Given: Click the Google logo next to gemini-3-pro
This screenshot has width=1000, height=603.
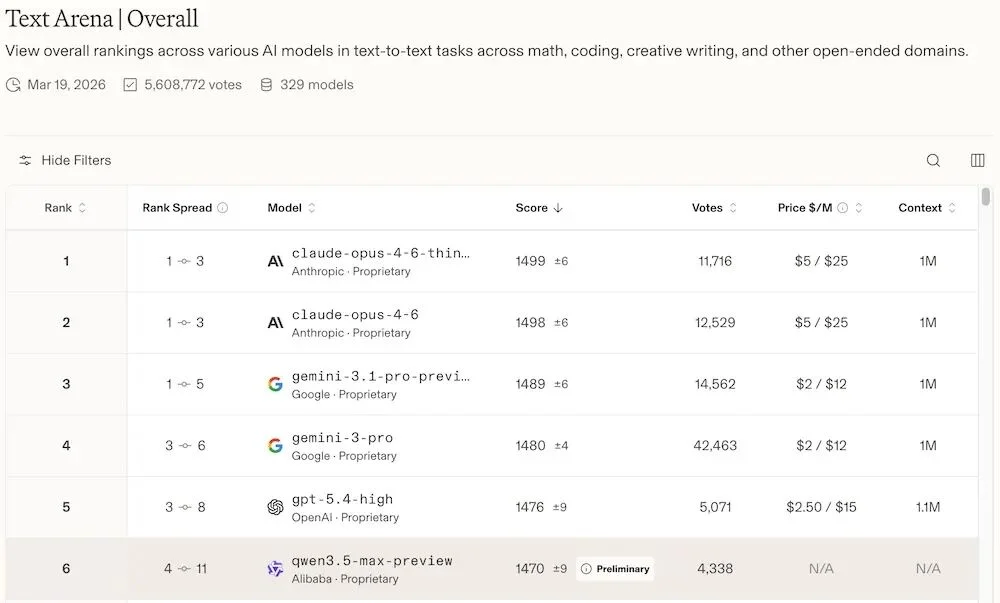Looking at the screenshot, I should click(x=275, y=446).
